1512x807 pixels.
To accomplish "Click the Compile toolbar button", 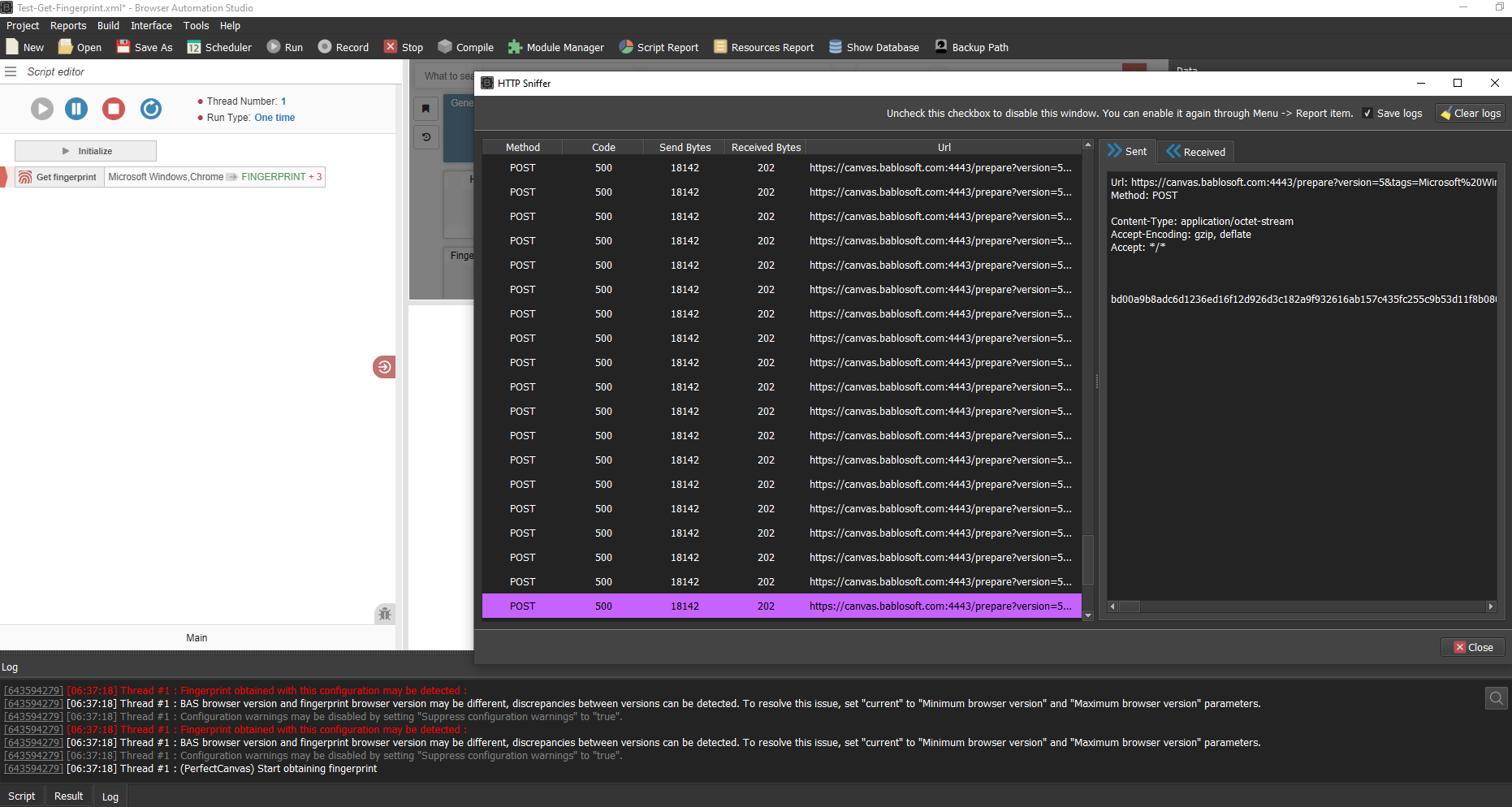I will tap(466, 47).
